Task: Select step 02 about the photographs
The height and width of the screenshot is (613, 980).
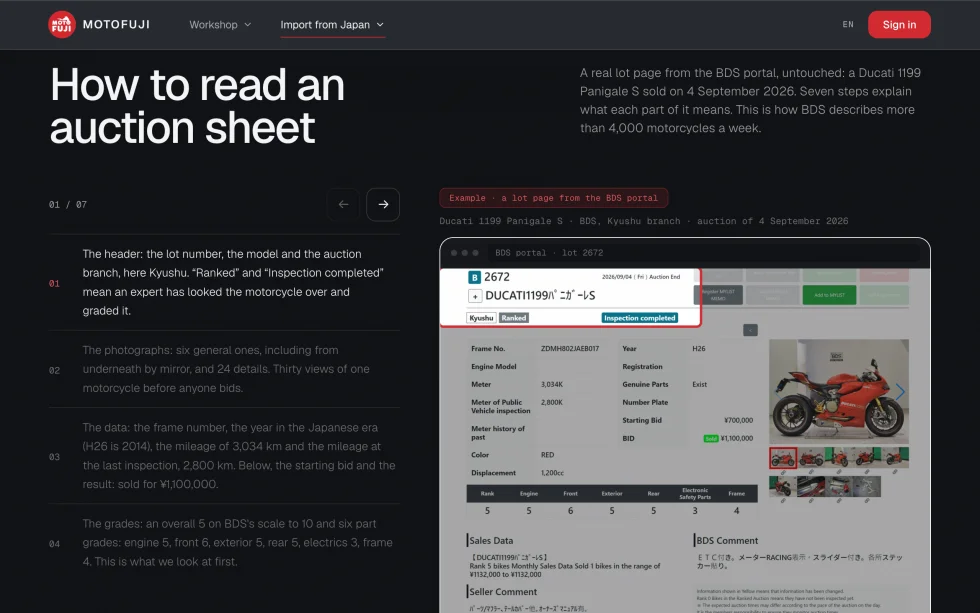Action: click(224, 369)
